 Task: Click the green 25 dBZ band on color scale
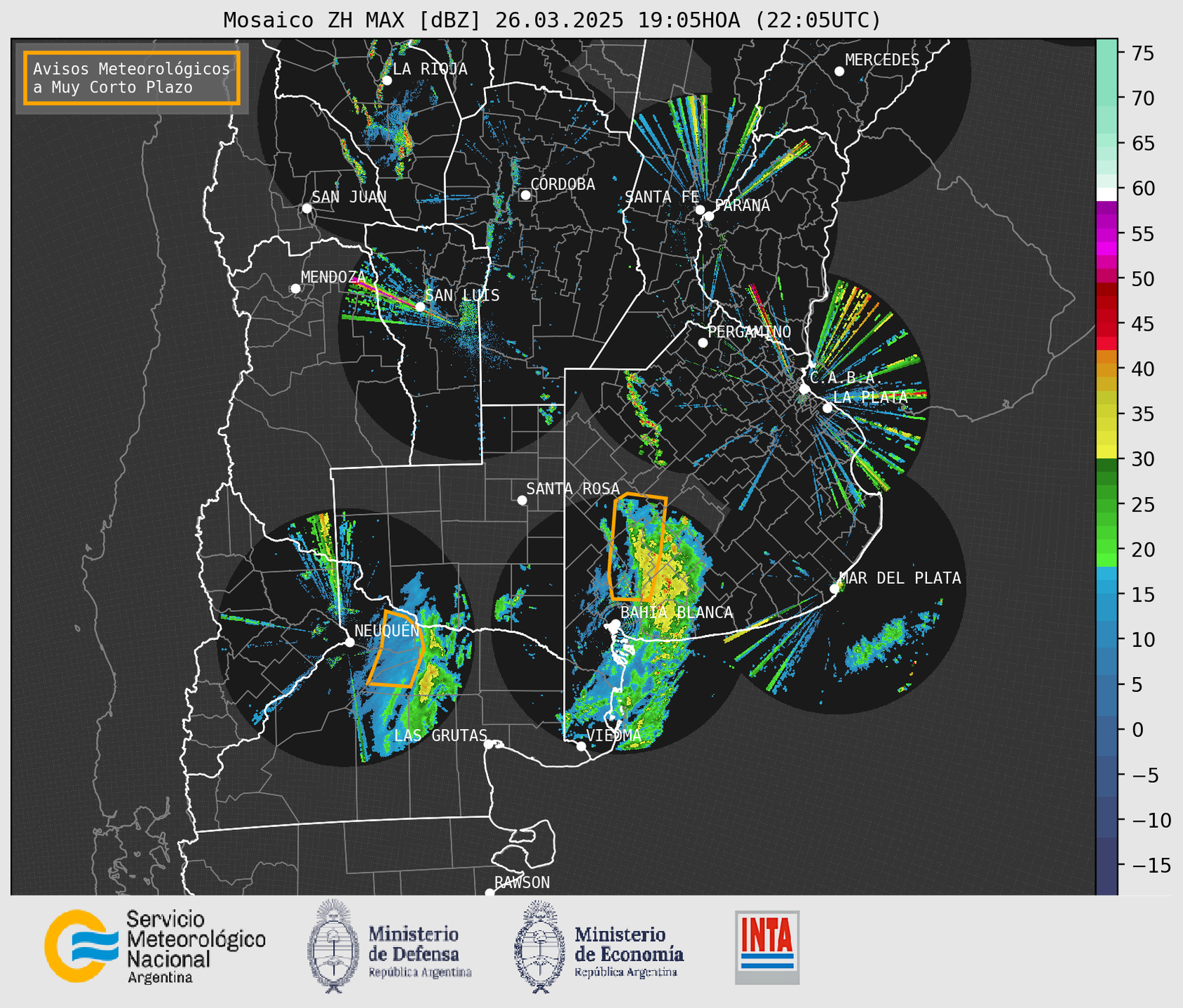pyautogui.click(x=1107, y=505)
